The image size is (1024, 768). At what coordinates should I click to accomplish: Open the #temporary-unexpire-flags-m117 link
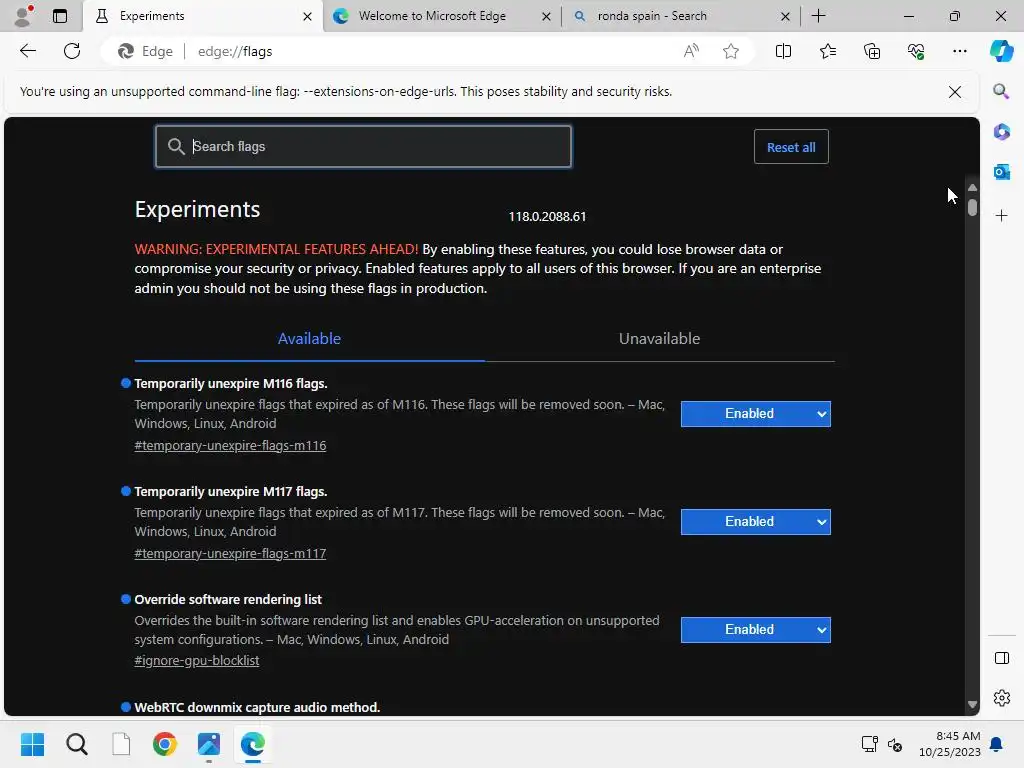click(230, 553)
